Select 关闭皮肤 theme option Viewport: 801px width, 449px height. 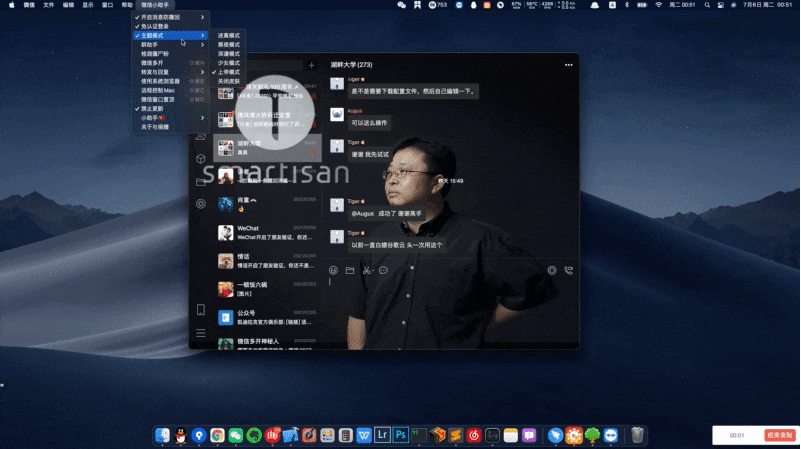click(228, 81)
